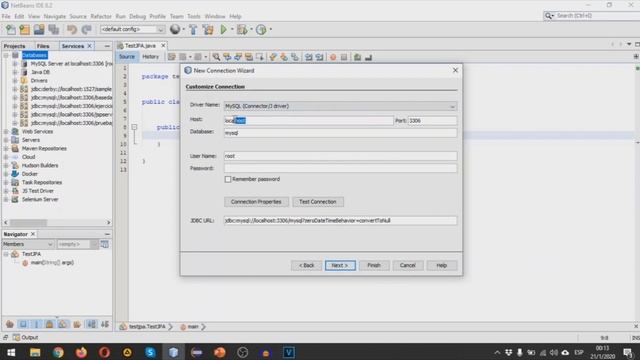
Task: Open the Refactor menu
Action: coord(101,16)
